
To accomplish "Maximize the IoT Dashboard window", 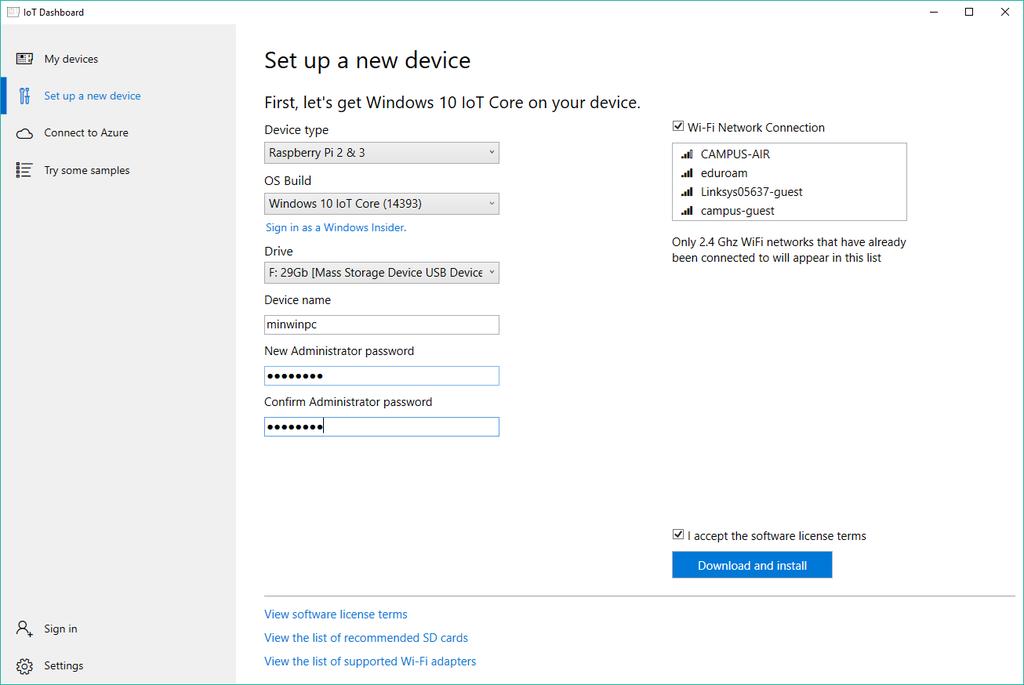I will [x=969, y=12].
